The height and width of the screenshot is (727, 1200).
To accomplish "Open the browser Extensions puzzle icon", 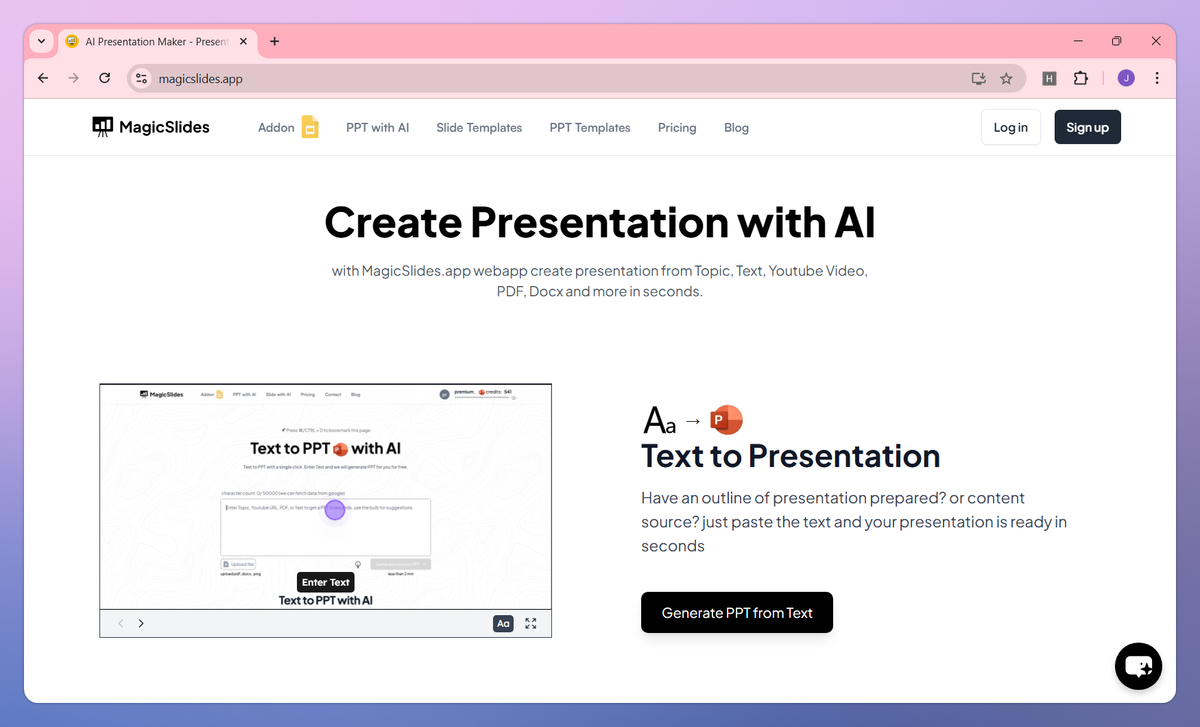I will pyautogui.click(x=1081, y=78).
